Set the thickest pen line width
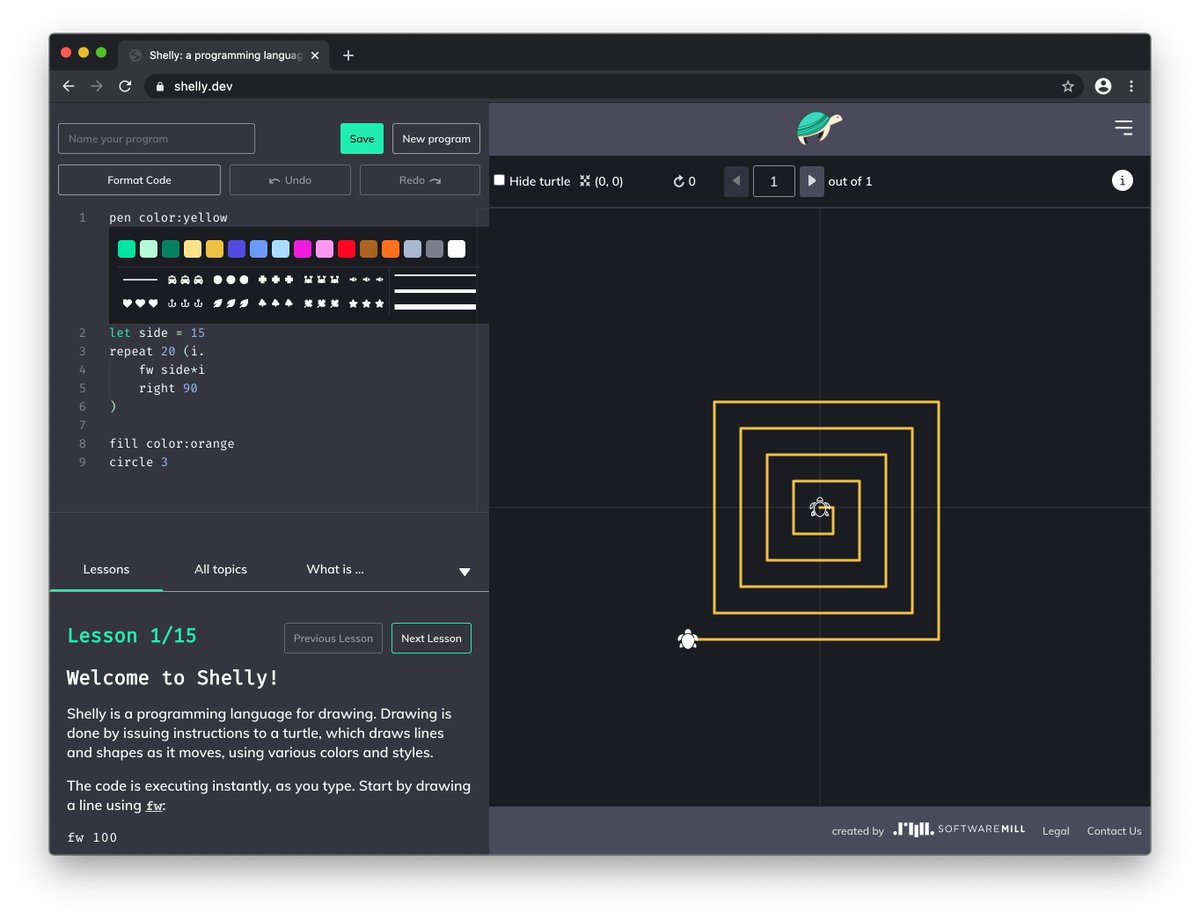1200x920 pixels. [x=435, y=308]
